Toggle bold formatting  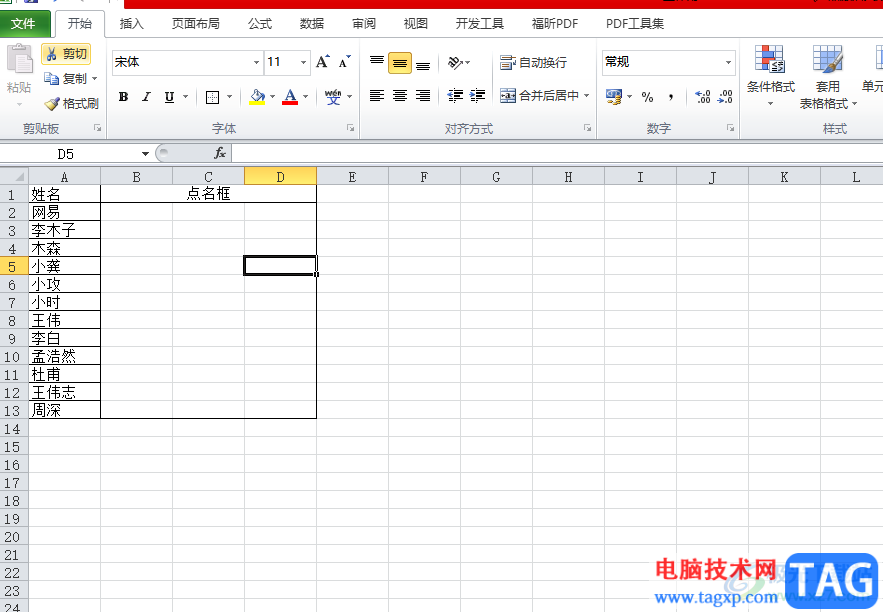click(x=123, y=97)
